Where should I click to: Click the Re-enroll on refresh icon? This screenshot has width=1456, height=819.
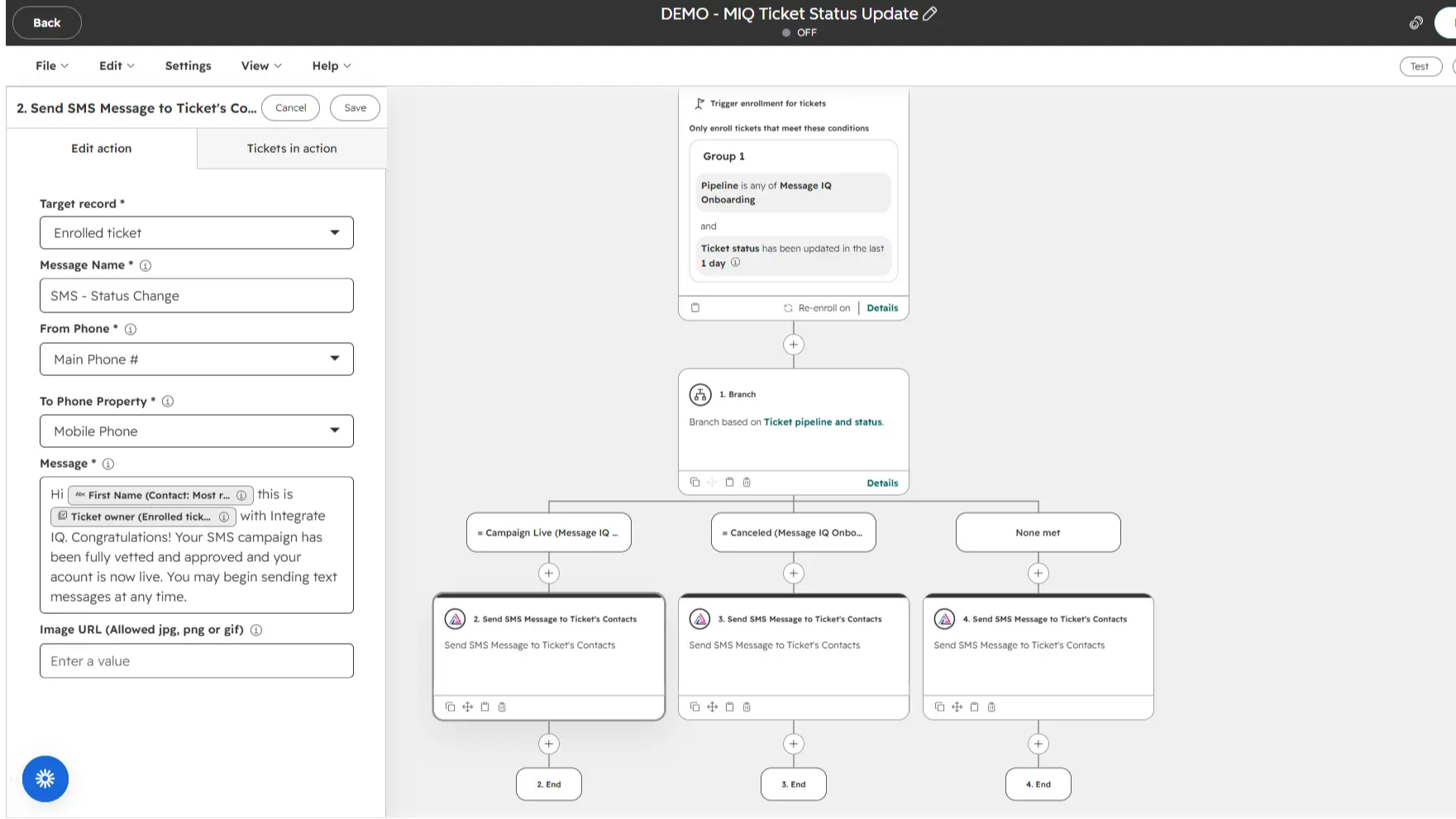(x=788, y=308)
